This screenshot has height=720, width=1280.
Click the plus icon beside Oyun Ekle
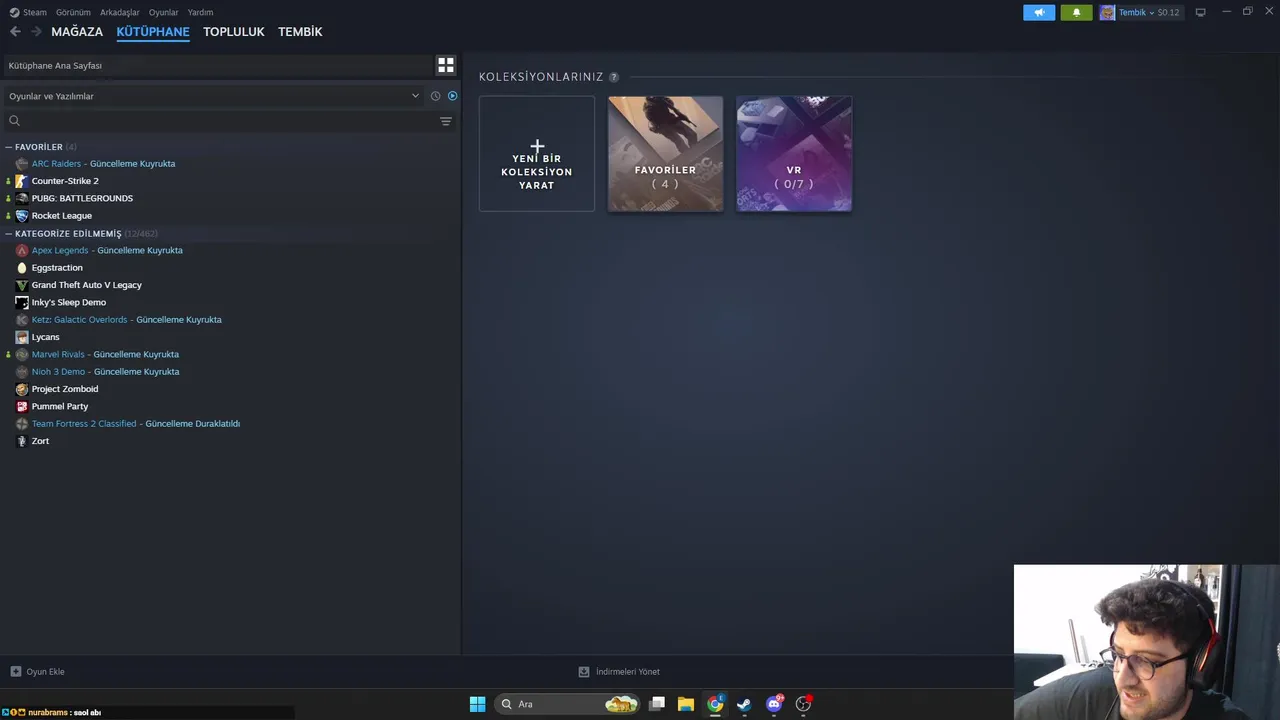click(15, 672)
